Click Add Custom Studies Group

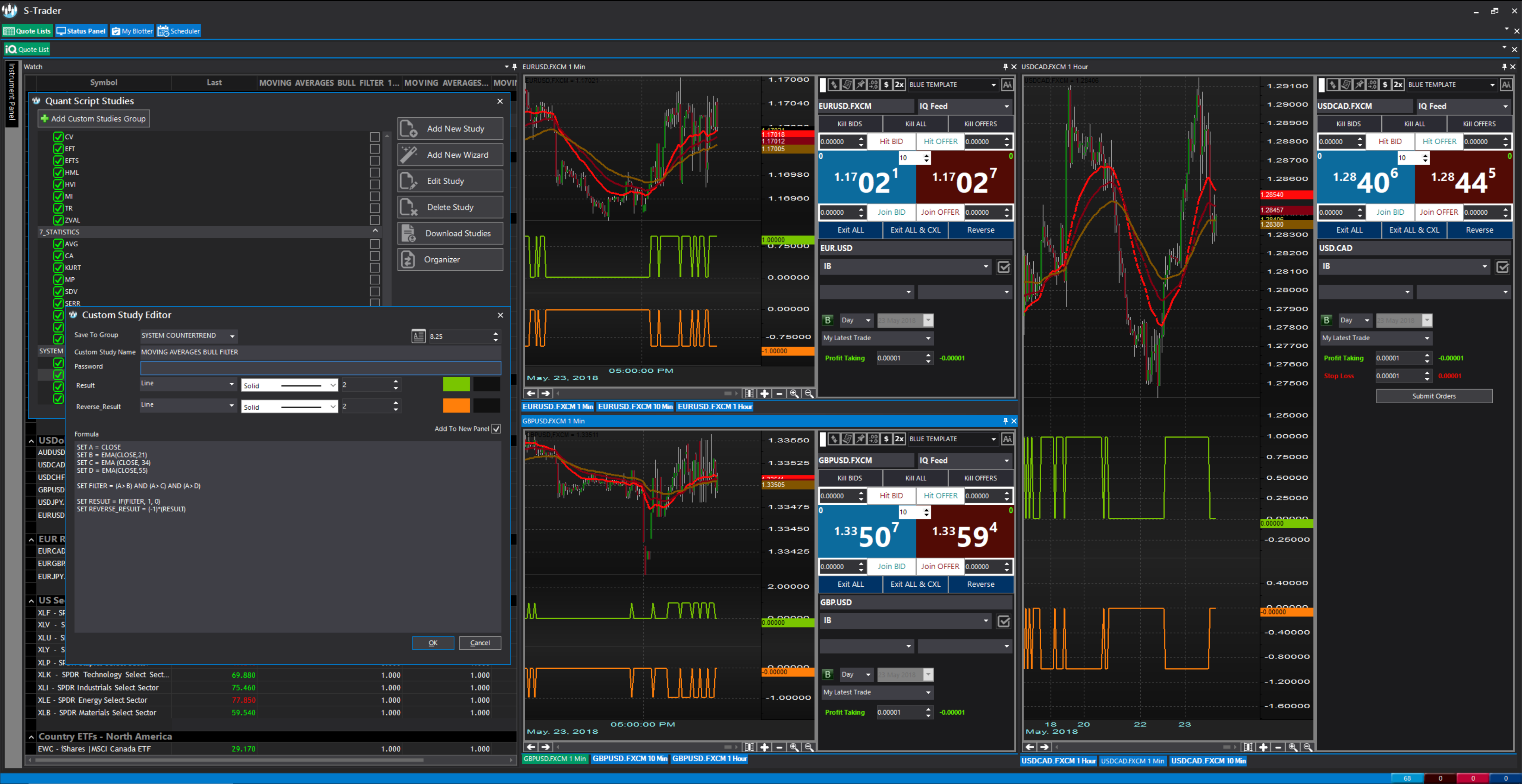pyautogui.click(x=94, y=119)
